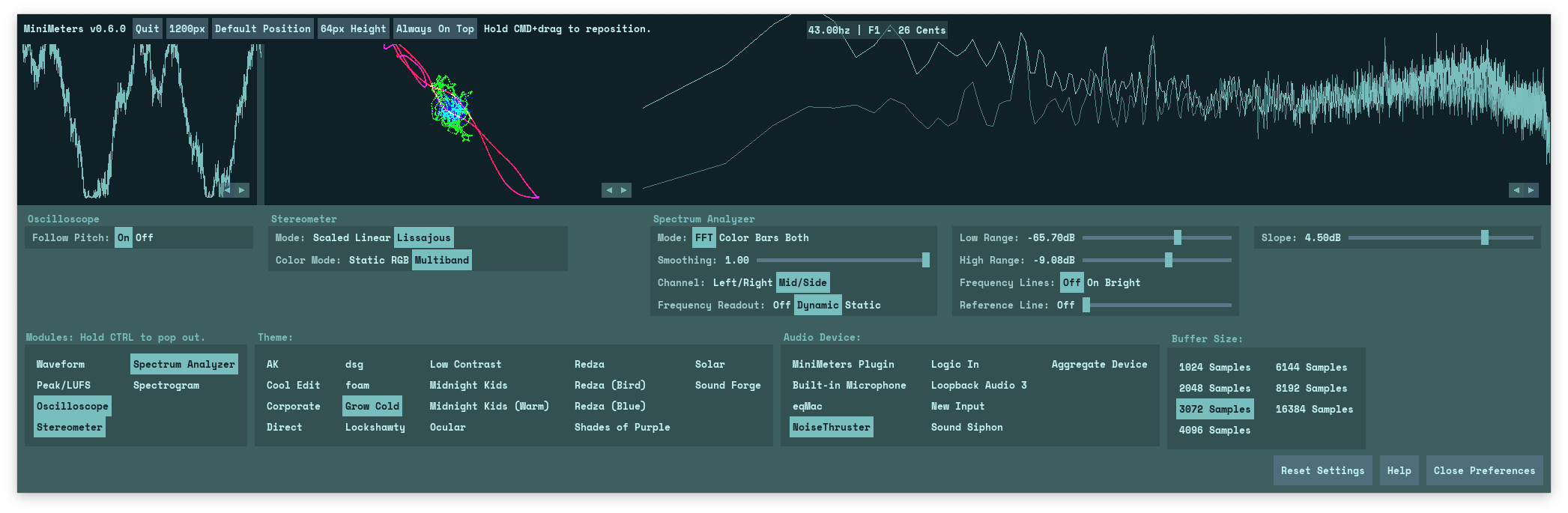
Task: Toggle the Always On Top setting
Action: pos(435,29)
